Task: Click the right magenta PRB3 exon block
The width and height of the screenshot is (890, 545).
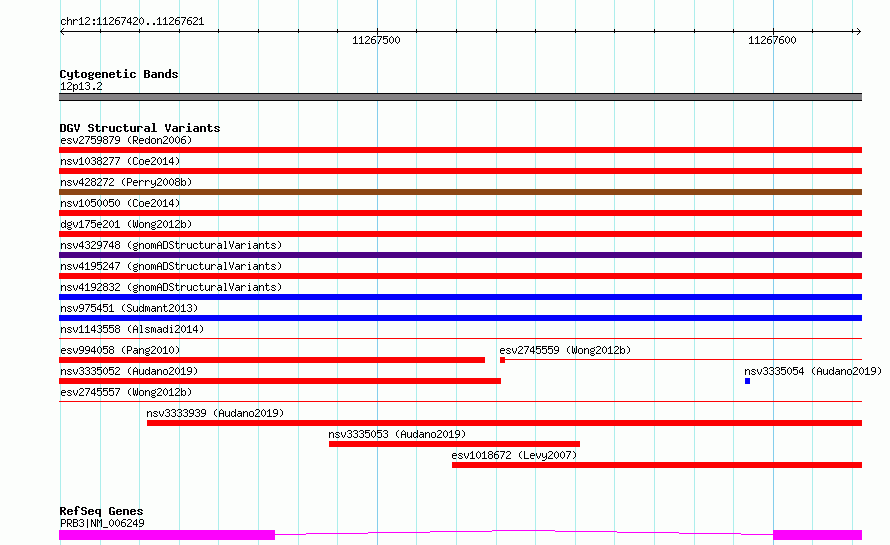Action: (817, 535)
